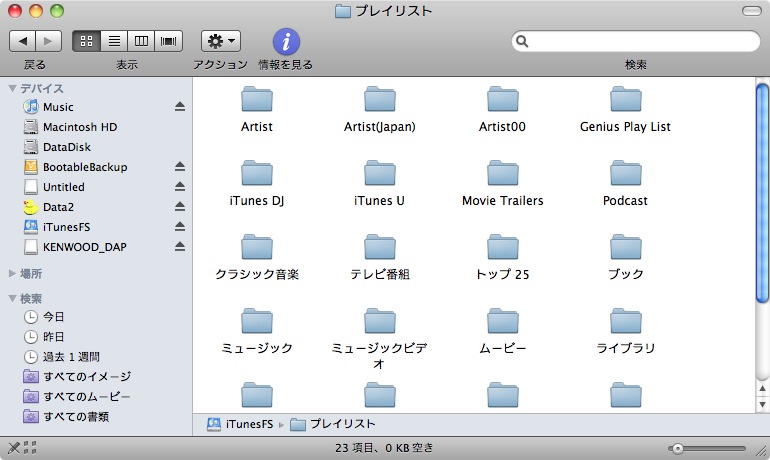Select the ミュージック folder
The image size is (770, 460).
pyautogui.click(x=257, y=321)
